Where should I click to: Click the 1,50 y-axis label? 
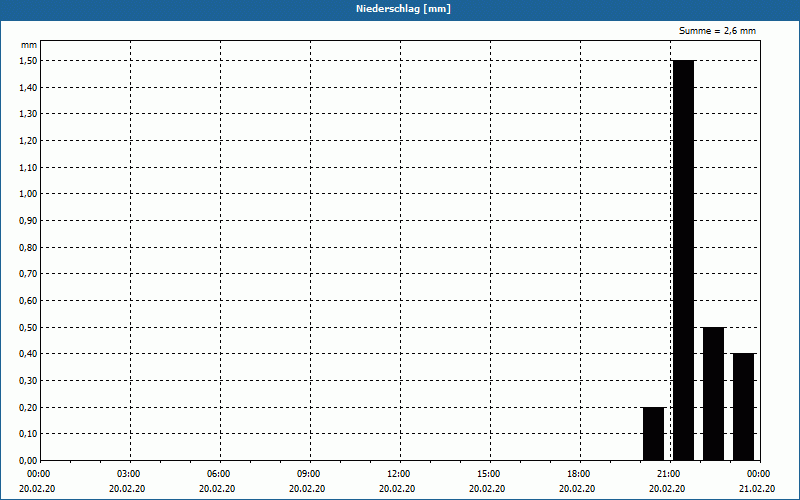28,61
